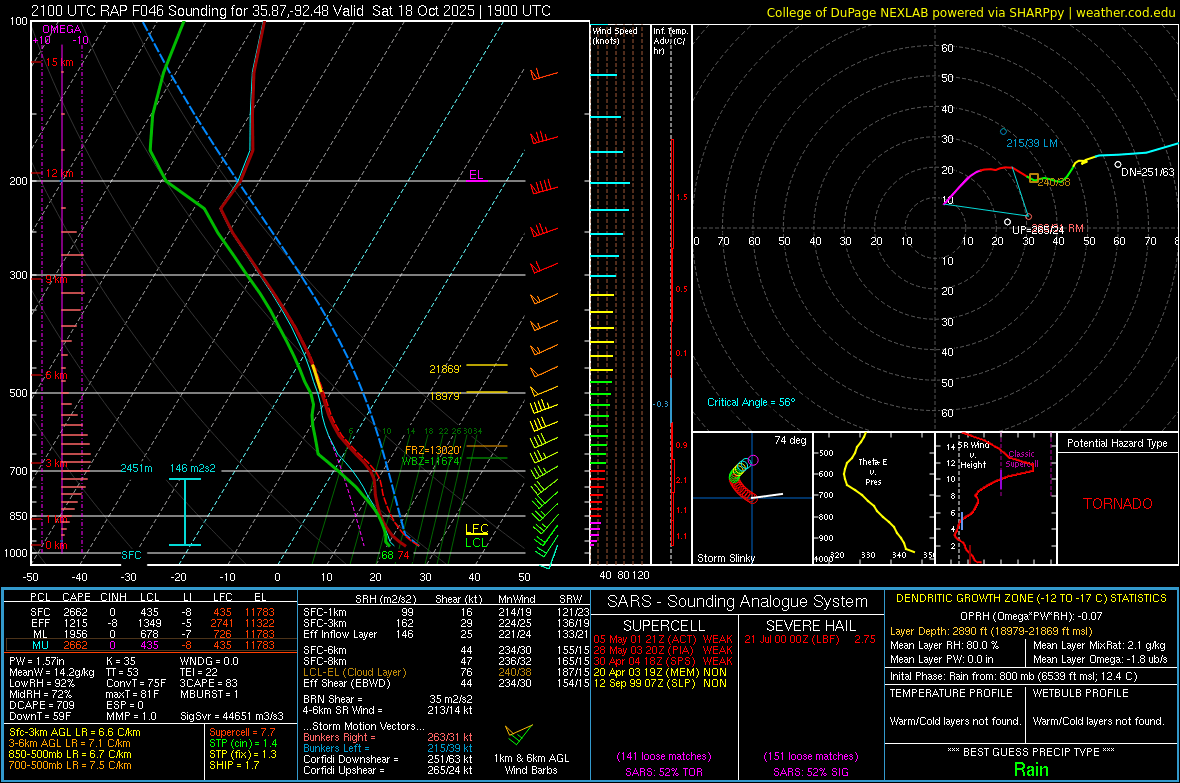This screenshot has height=783, width=1180.
Task: Click 'Supercell = 7.7' composite value
Action: tap(242, 732)
